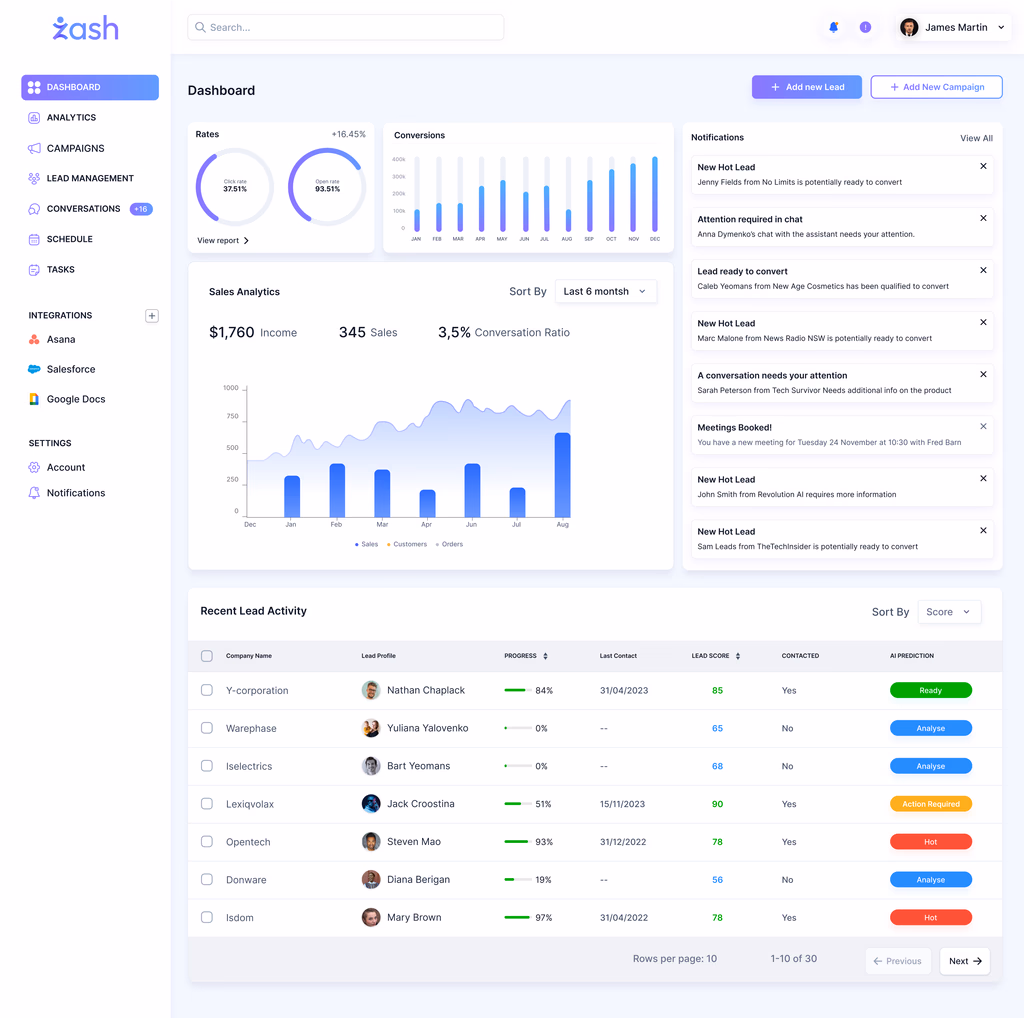Click Add new Lead button
Viewport: 1024px width, 1018px height.
(807, 87)
